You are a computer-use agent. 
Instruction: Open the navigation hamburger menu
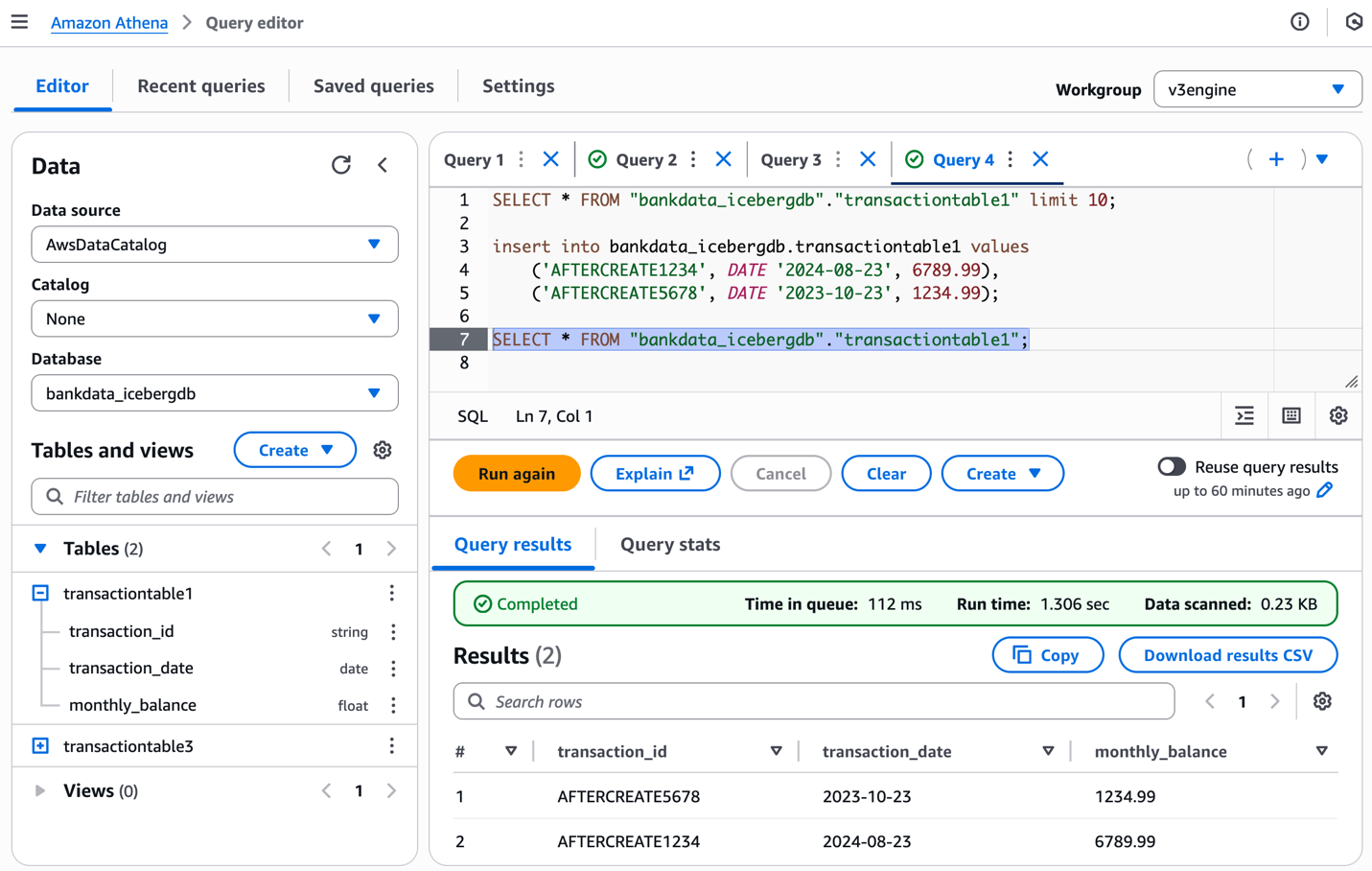[x=19, y=21]
